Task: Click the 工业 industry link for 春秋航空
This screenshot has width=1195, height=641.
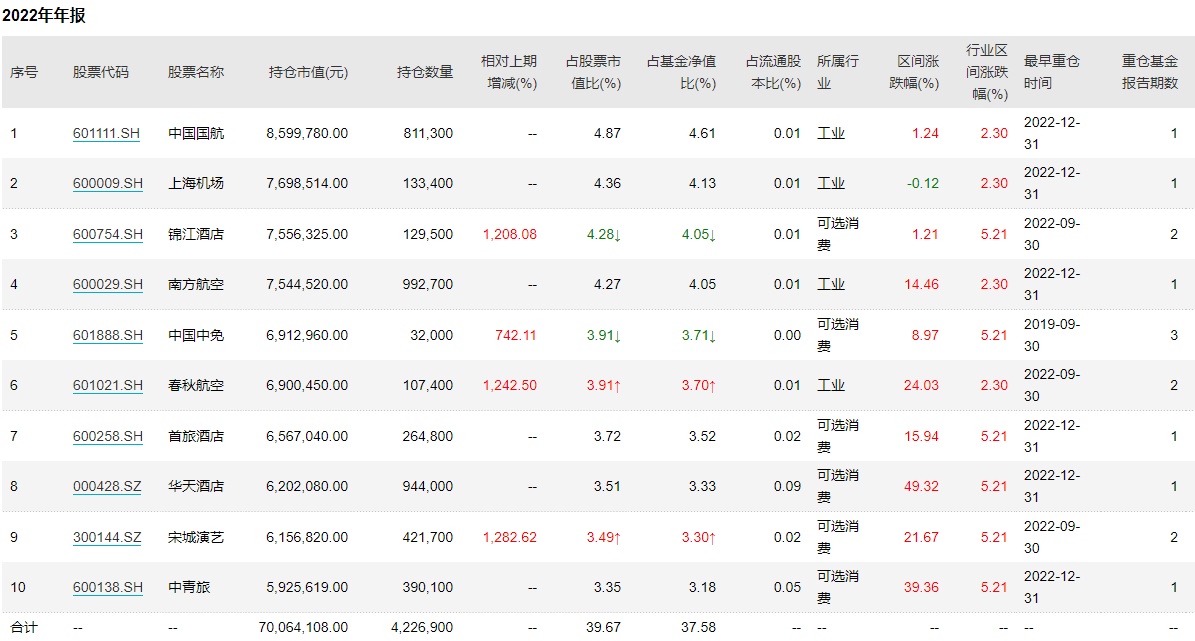Action: click(x=831, y=385)
